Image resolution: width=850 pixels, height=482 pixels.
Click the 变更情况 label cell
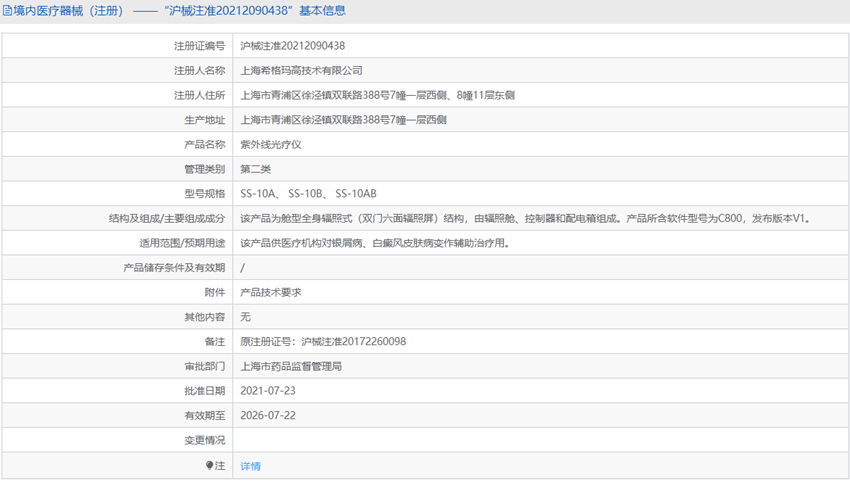[x=117, y=440]
